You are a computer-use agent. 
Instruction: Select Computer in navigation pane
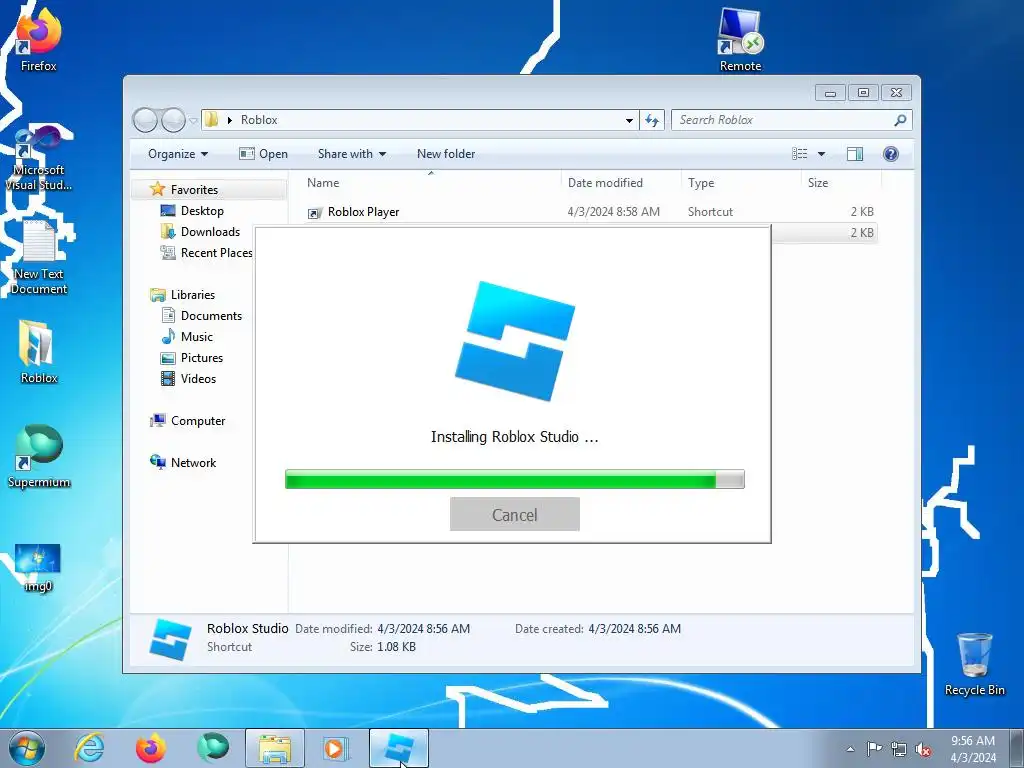pyautogui.click(x=197, y=421)
